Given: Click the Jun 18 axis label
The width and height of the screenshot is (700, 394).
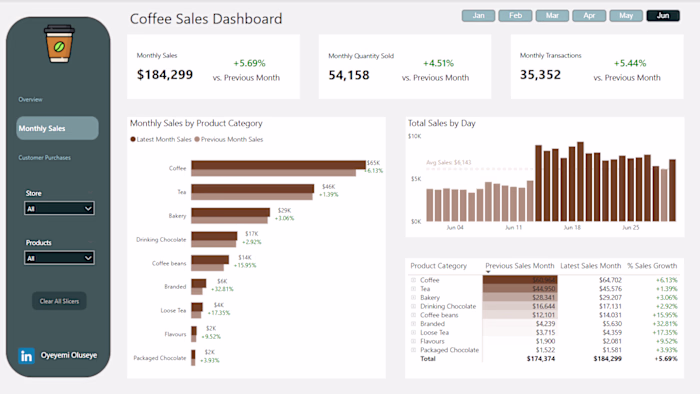Looking at the screenshot, I should point(572,228).
